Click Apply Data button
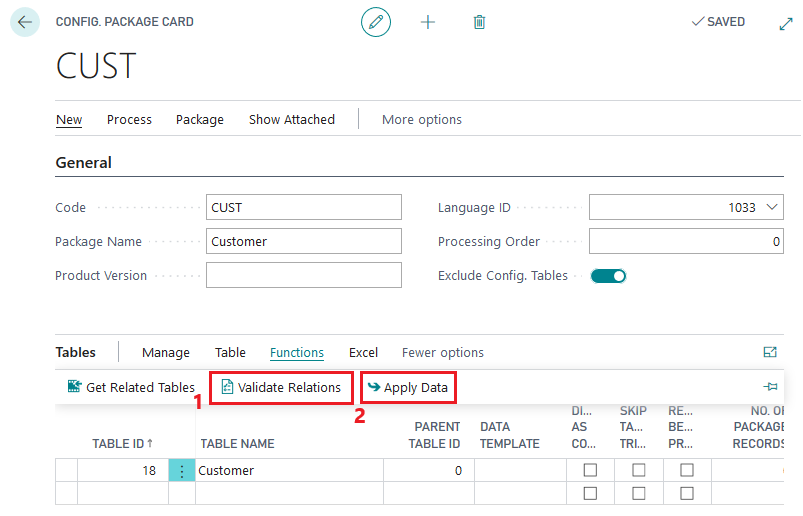This screenshot has width=803, height=516. coord(408,388)
